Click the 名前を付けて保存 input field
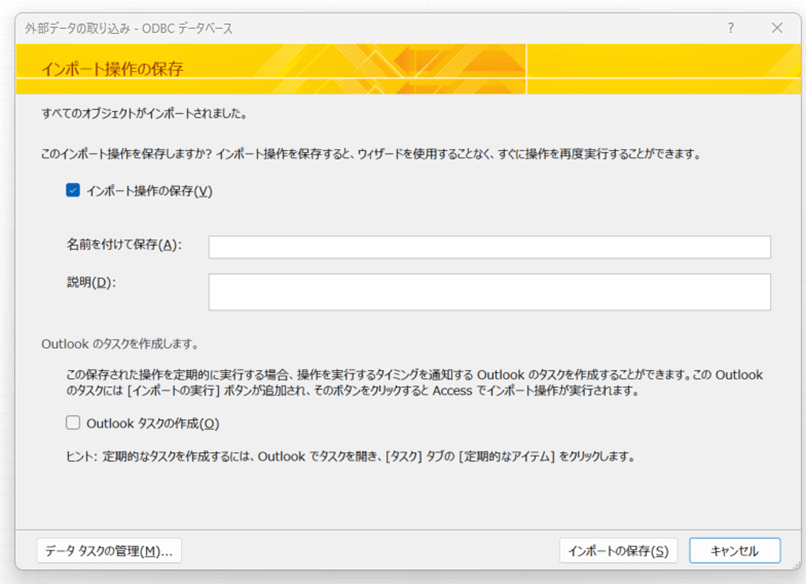The width and height of the screenshot is (806, 584). [489, 247]
